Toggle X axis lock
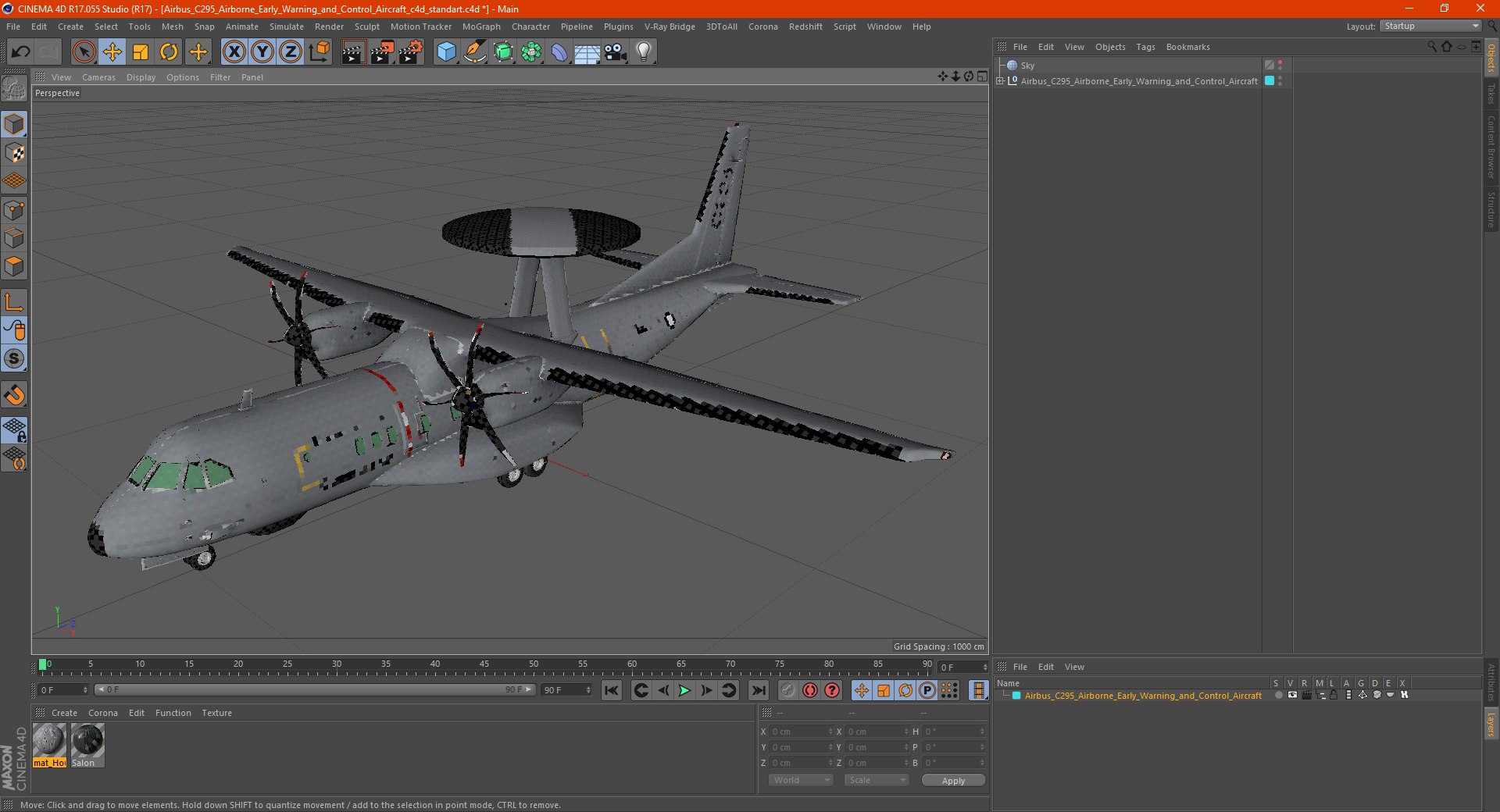The height and width of the screenshot is (812, 1500). (234, 52)
